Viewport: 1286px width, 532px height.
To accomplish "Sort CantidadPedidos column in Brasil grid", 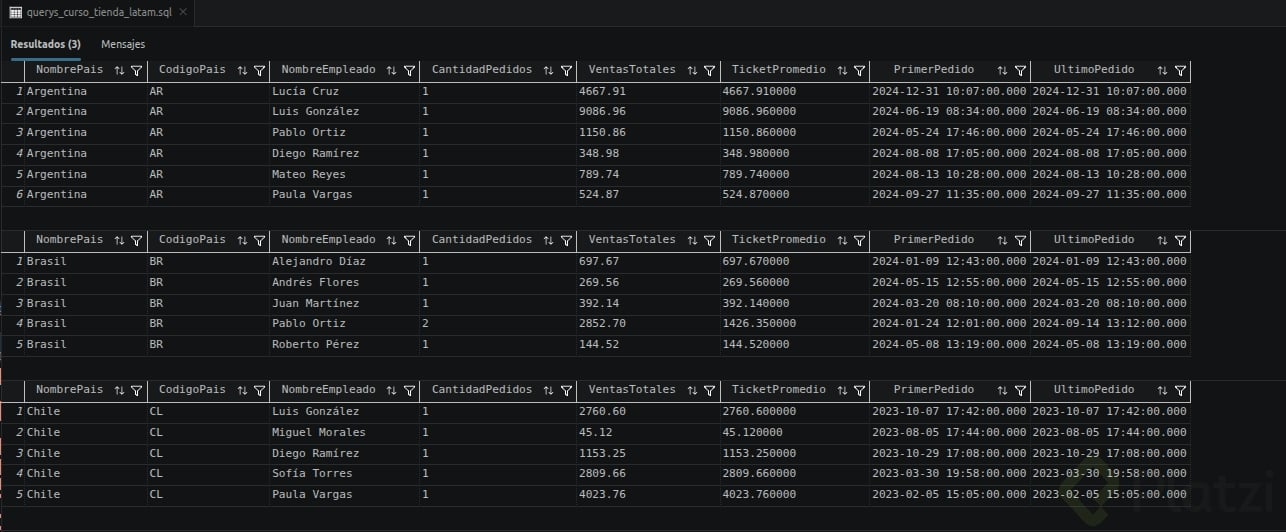I will [x=549, y=240].
